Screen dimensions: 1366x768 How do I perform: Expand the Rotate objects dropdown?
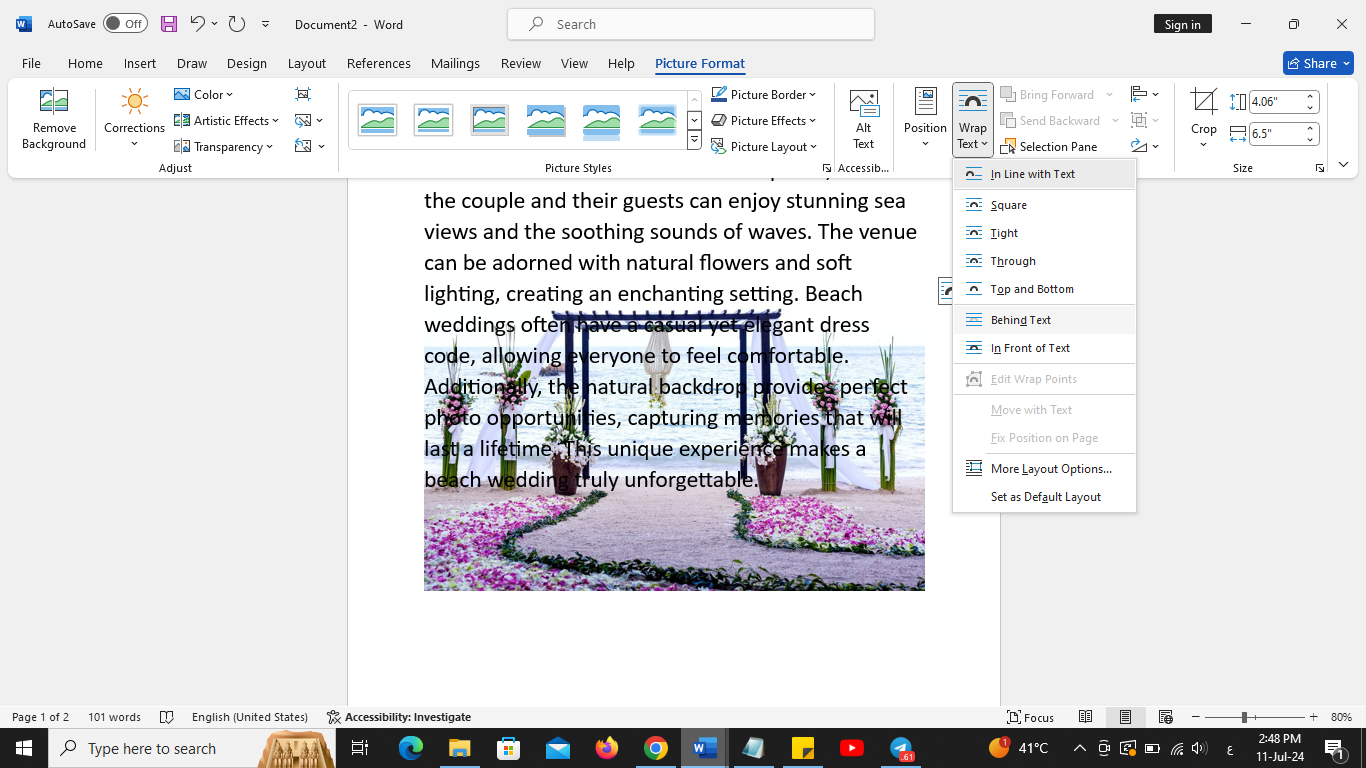[1145, 146]
